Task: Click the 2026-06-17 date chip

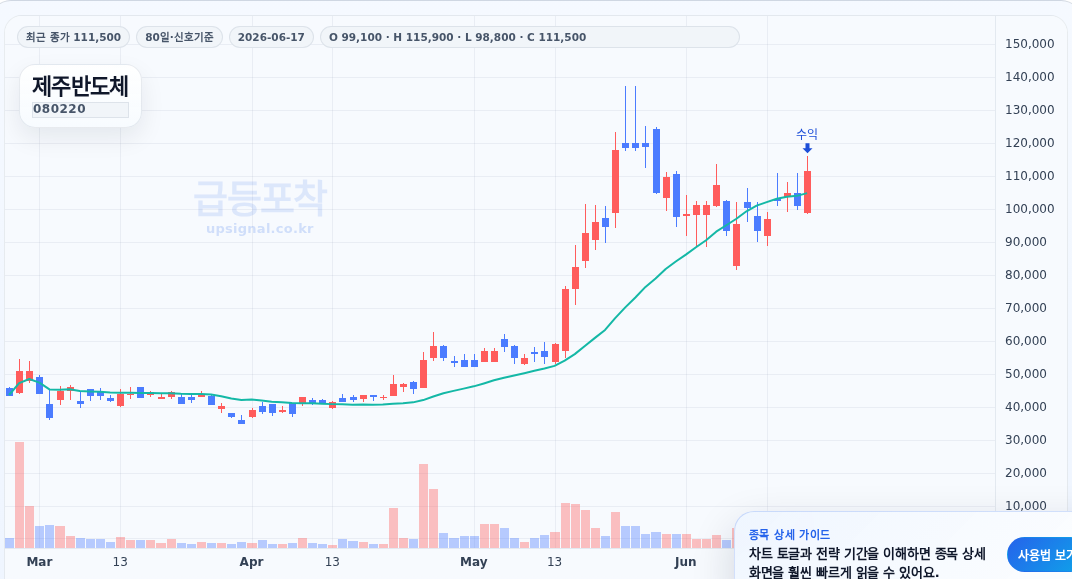Action: [x=271, y=37]
